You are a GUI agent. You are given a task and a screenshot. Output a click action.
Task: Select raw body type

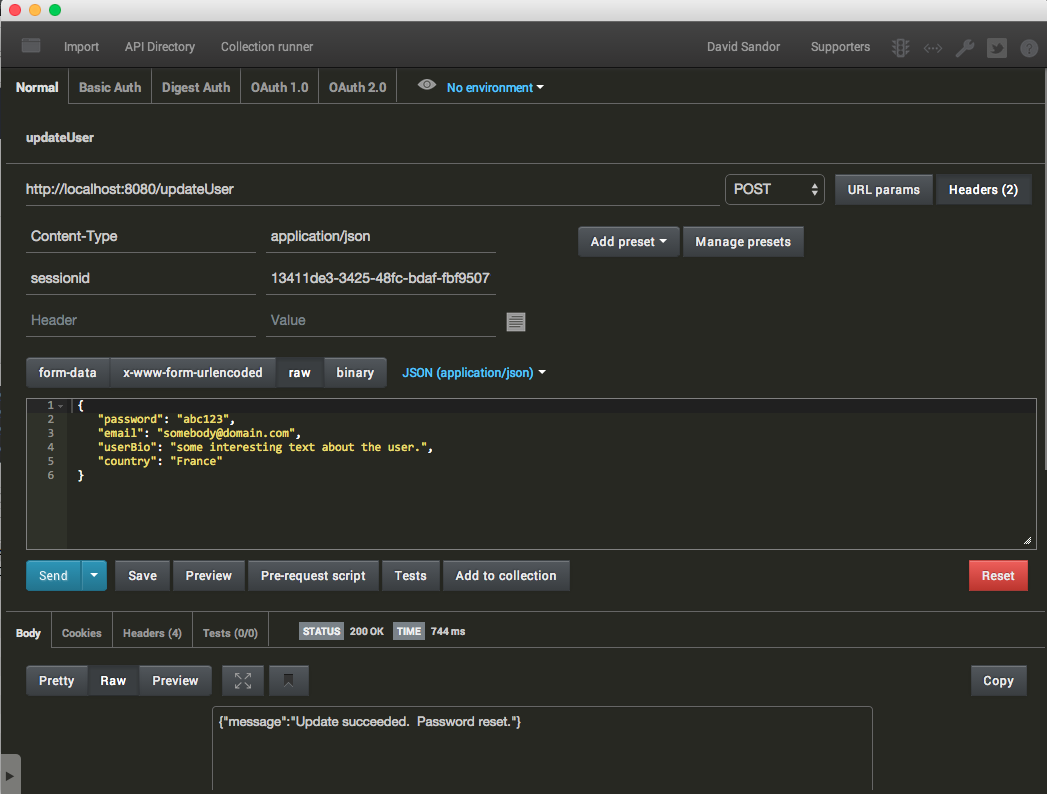(x=299, y=373)
